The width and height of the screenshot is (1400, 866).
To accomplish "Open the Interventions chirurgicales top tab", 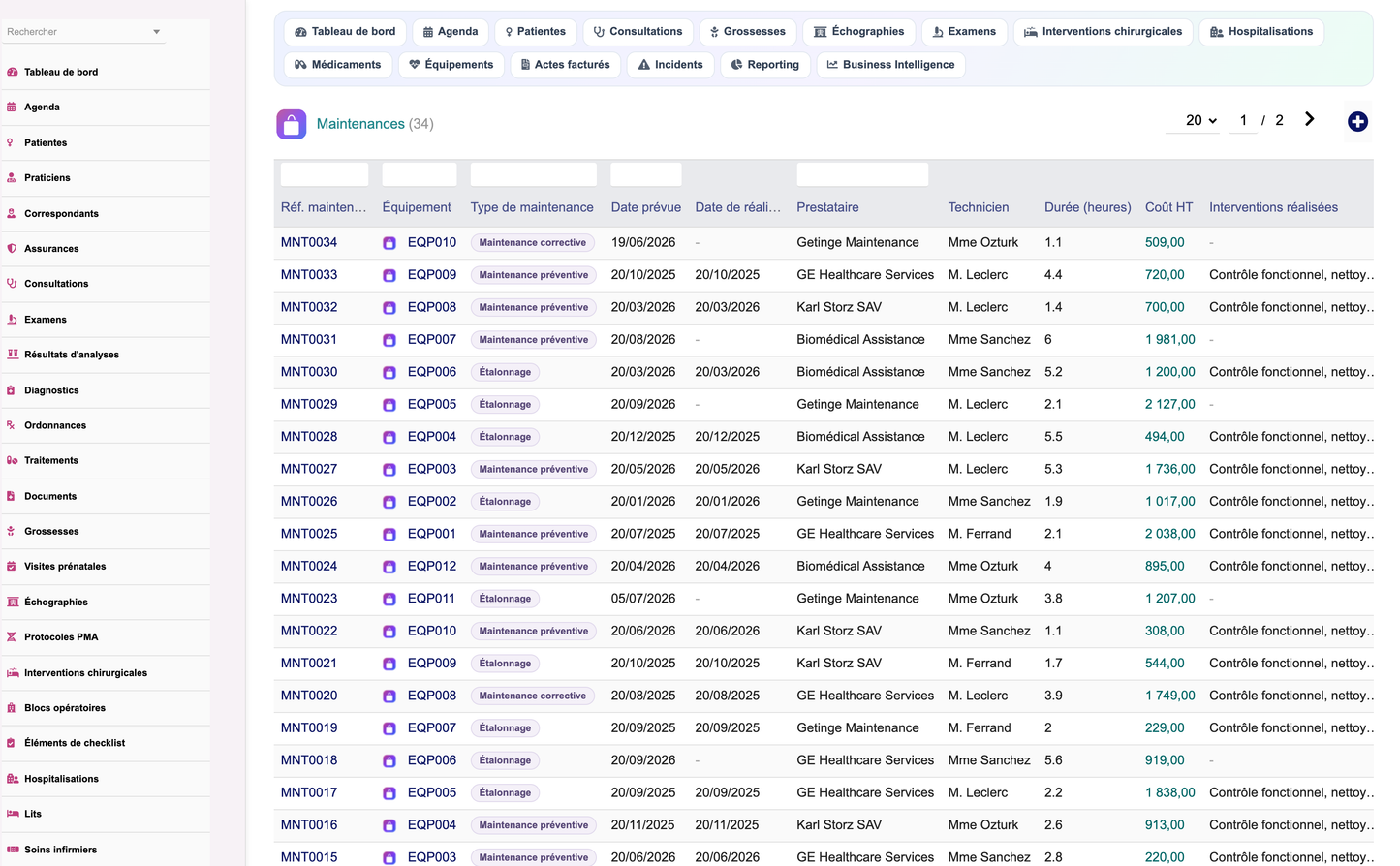I will (x=1103, y=32).
